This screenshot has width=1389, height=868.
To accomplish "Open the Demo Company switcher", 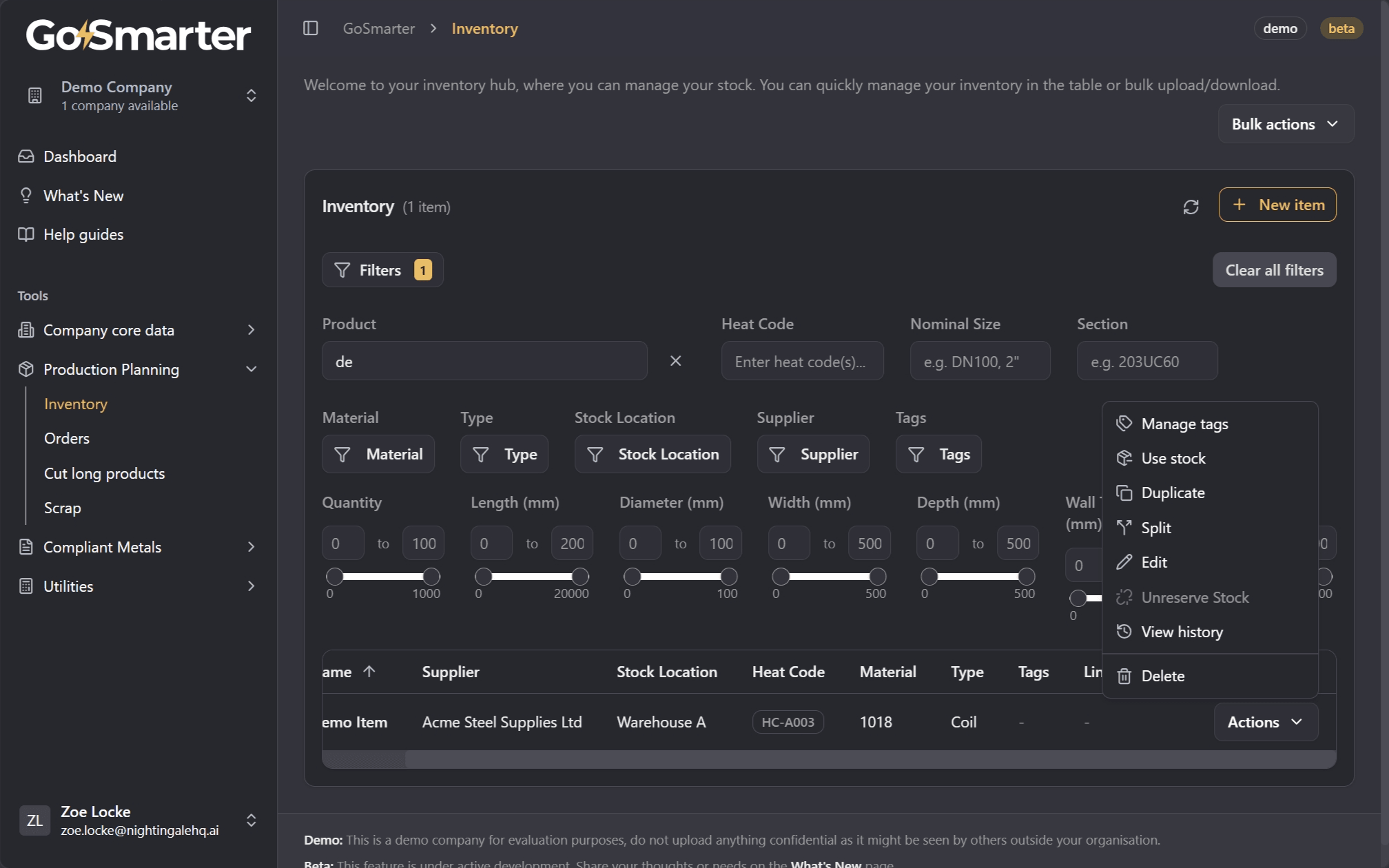I will 138,96.
